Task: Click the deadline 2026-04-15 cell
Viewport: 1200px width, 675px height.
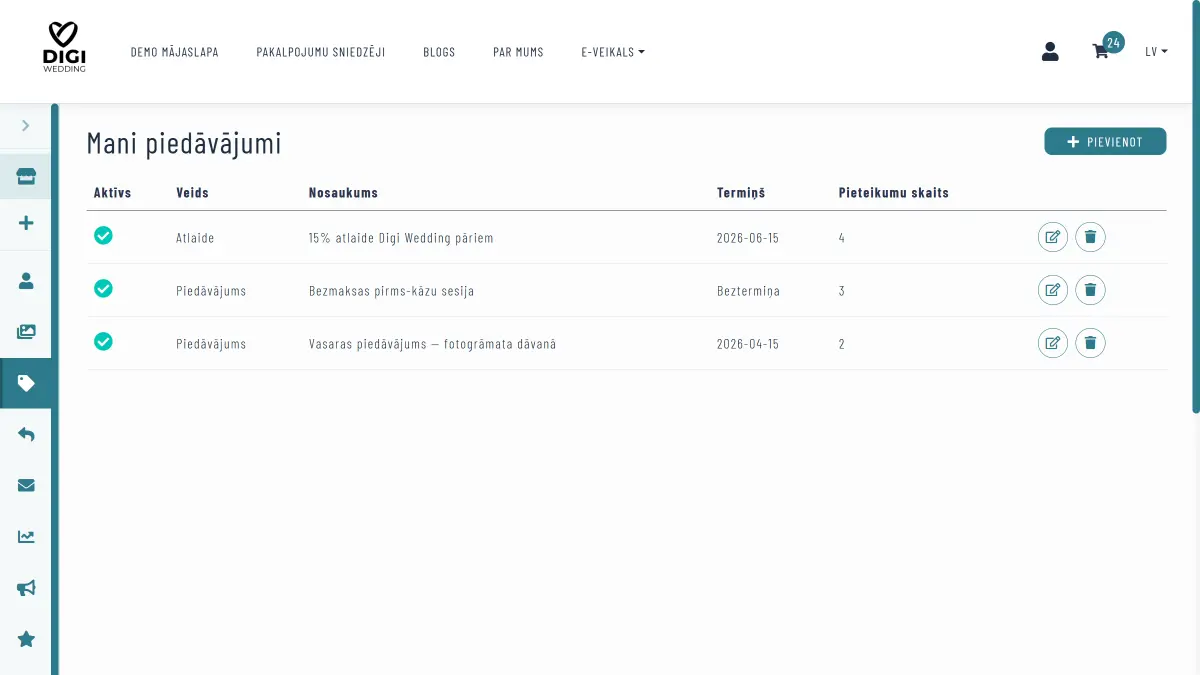Action: (x=748, y=344)
